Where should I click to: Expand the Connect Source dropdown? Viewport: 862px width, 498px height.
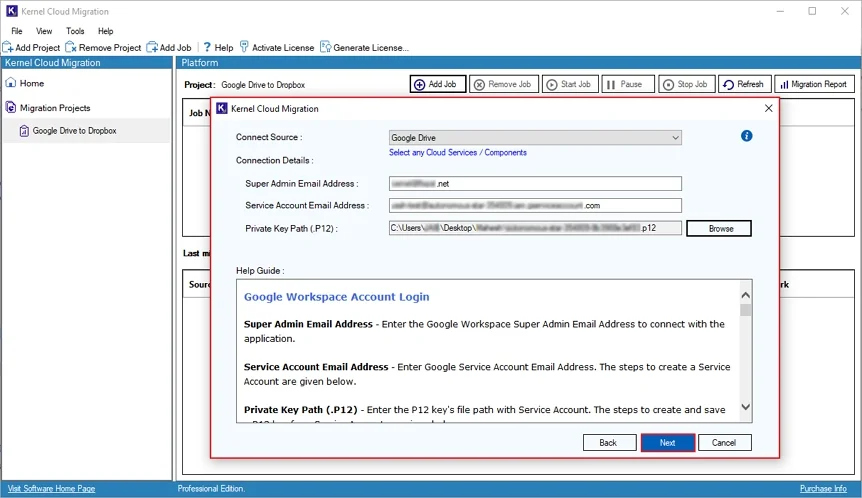point(675,138)
